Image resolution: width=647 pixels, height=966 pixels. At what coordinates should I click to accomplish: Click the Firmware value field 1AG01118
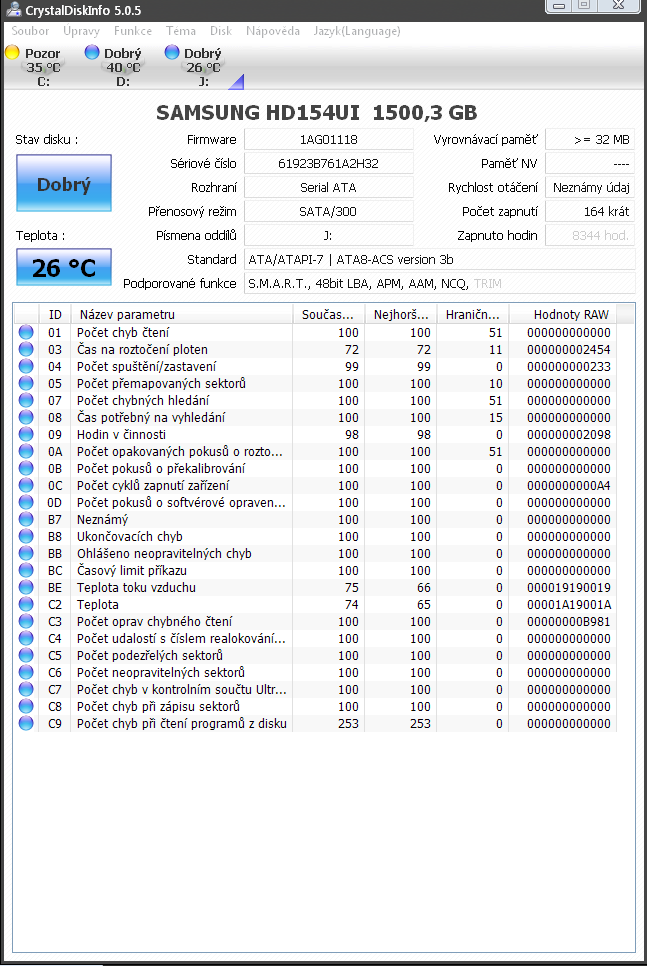(x=328, y=139)
